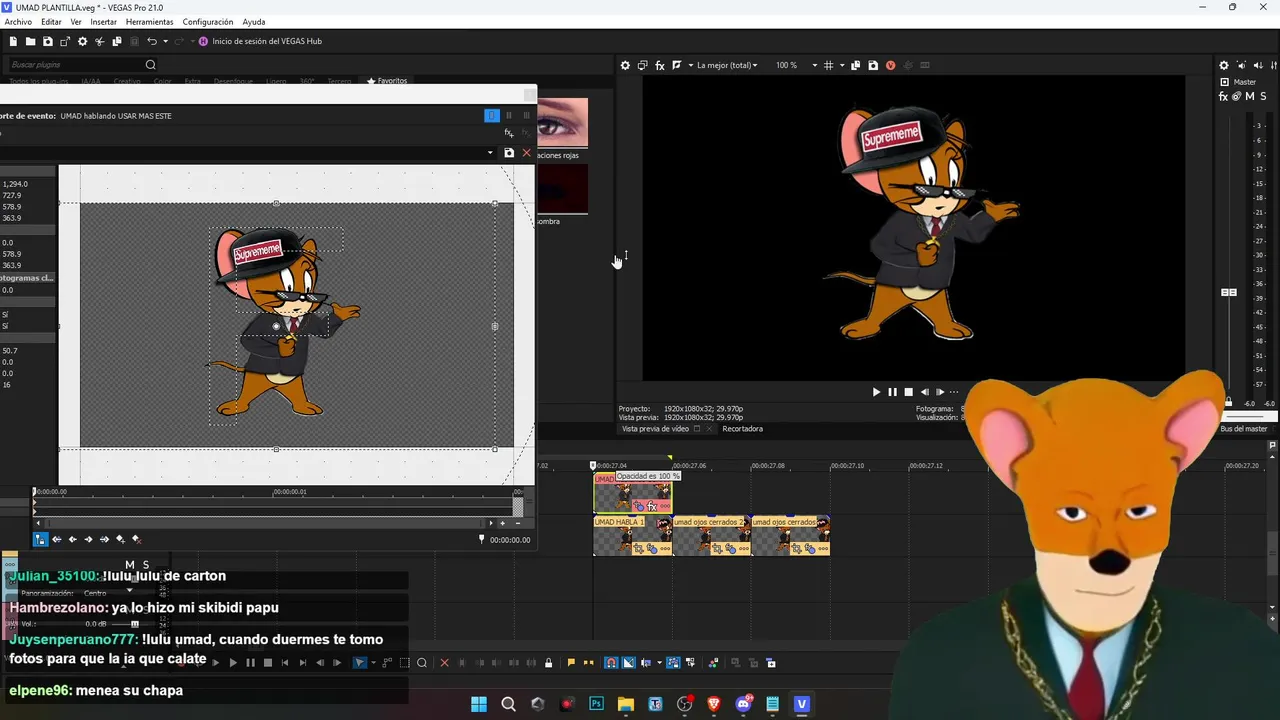This screenshot has width=1280, height=720.
Task: Open a project with the folder icon
Action: pos(30,41)
